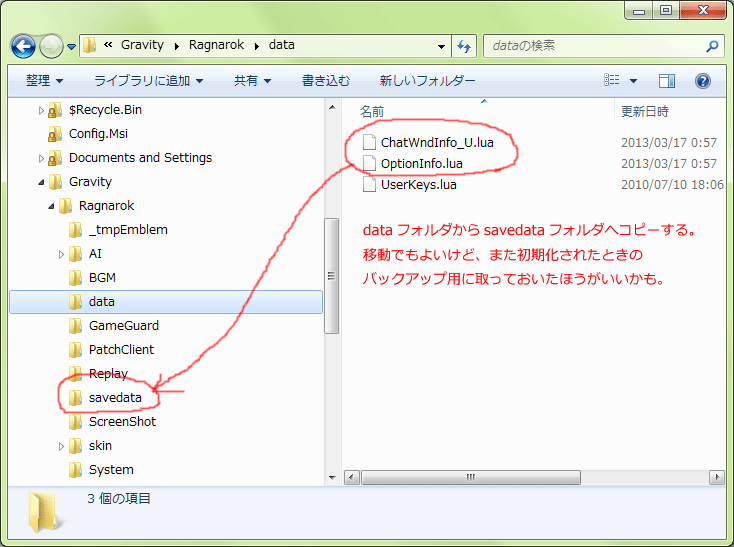Click the dataの検索 search field

pyautogui.click(x=590, y=46)
